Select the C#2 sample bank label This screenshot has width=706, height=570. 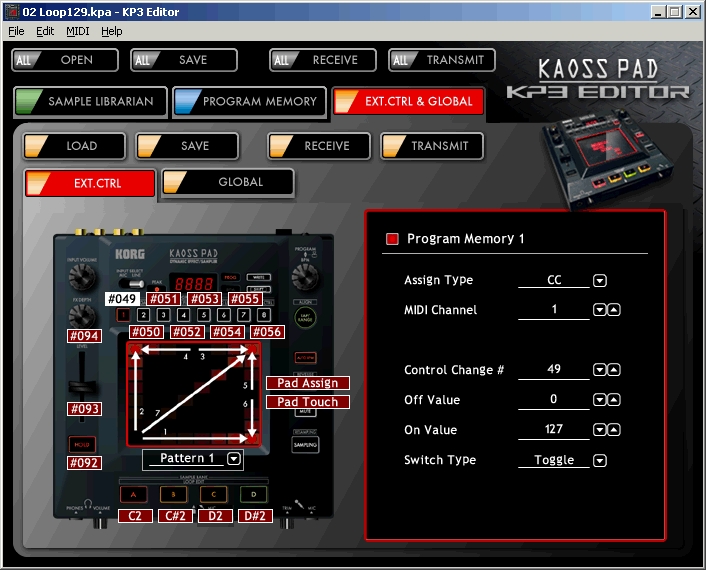(x=176, y=516)
